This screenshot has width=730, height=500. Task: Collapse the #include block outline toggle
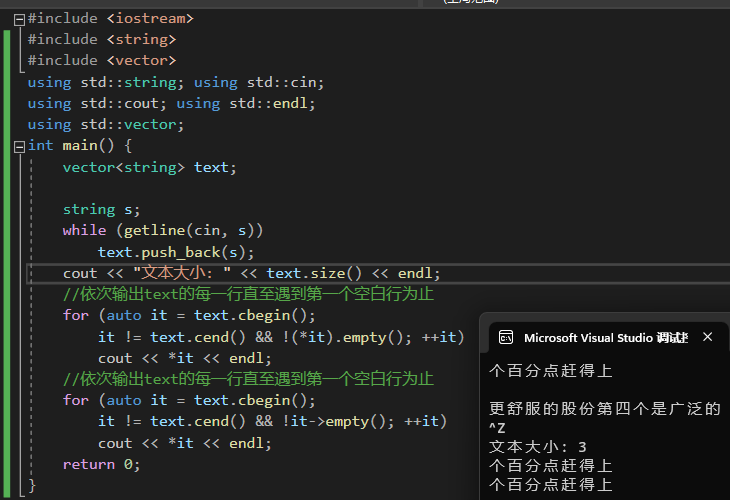[x=19, y=18]
